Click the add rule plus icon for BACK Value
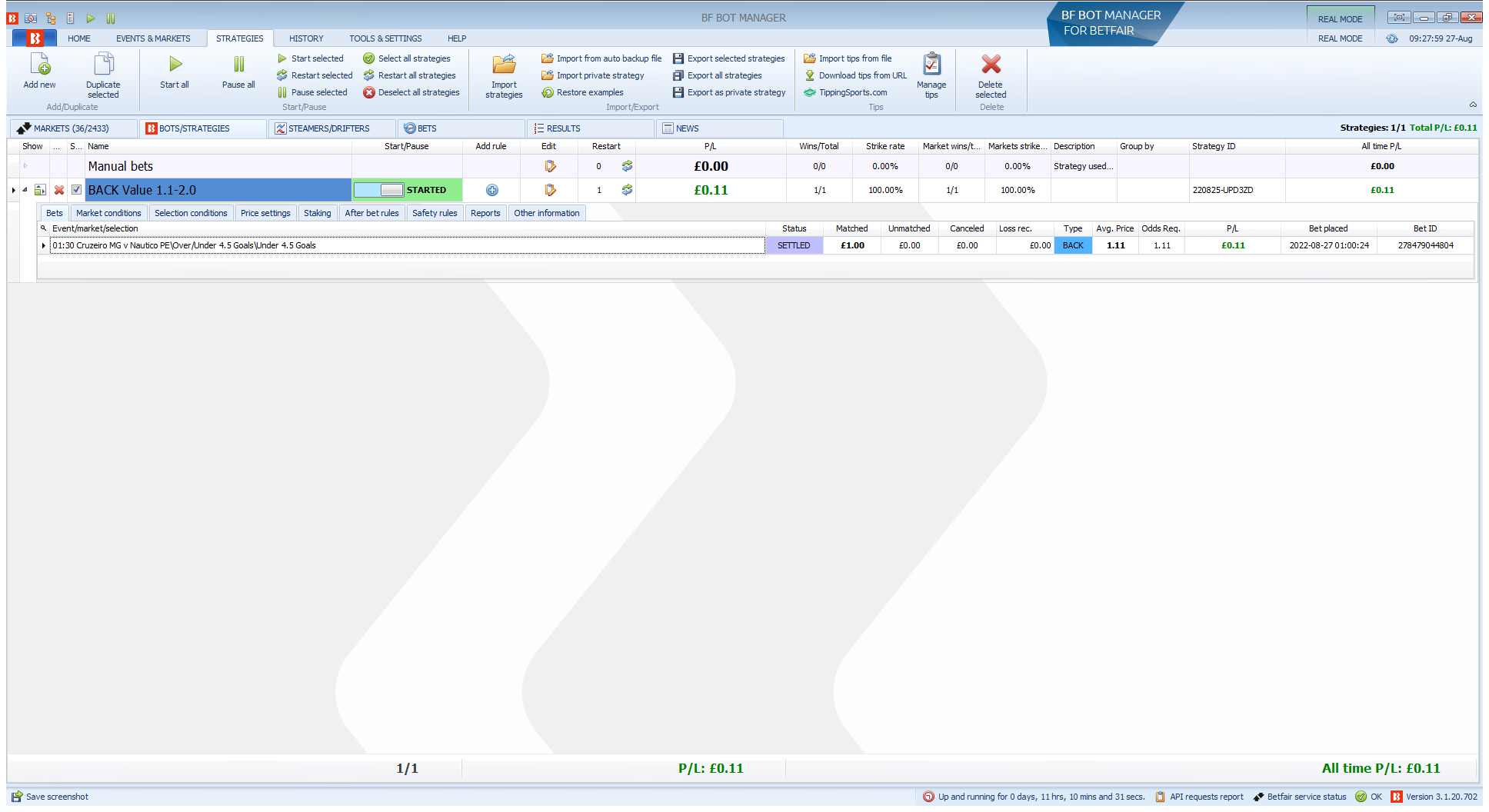The height and width of the screenshot is (812, 1489). 492,190
